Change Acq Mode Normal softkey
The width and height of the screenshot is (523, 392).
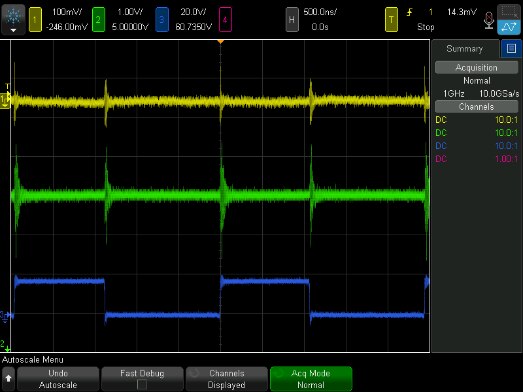point(311,379)
